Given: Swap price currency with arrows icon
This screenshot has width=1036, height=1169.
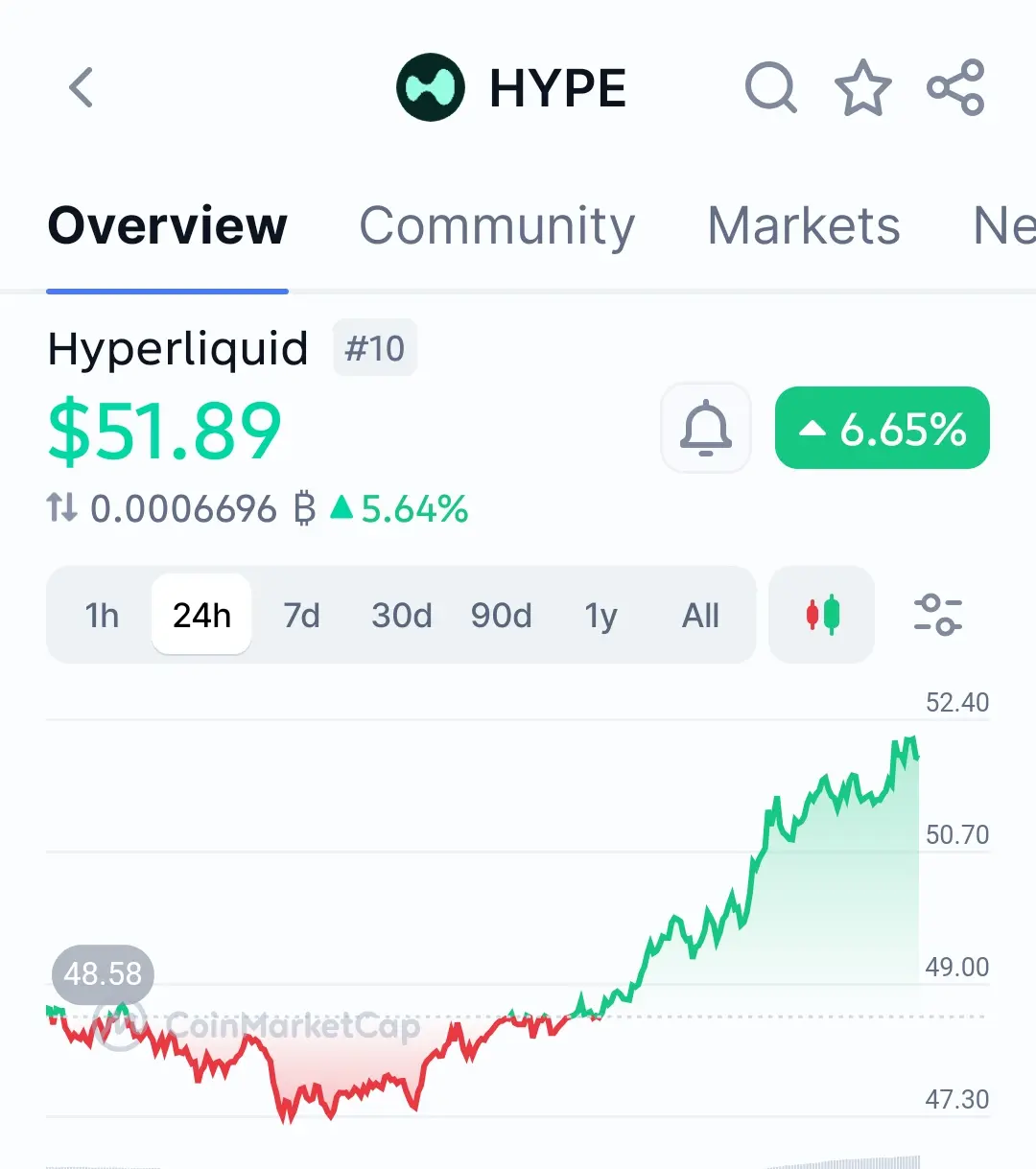Looking at the screenshot, I should pos(61,507).
